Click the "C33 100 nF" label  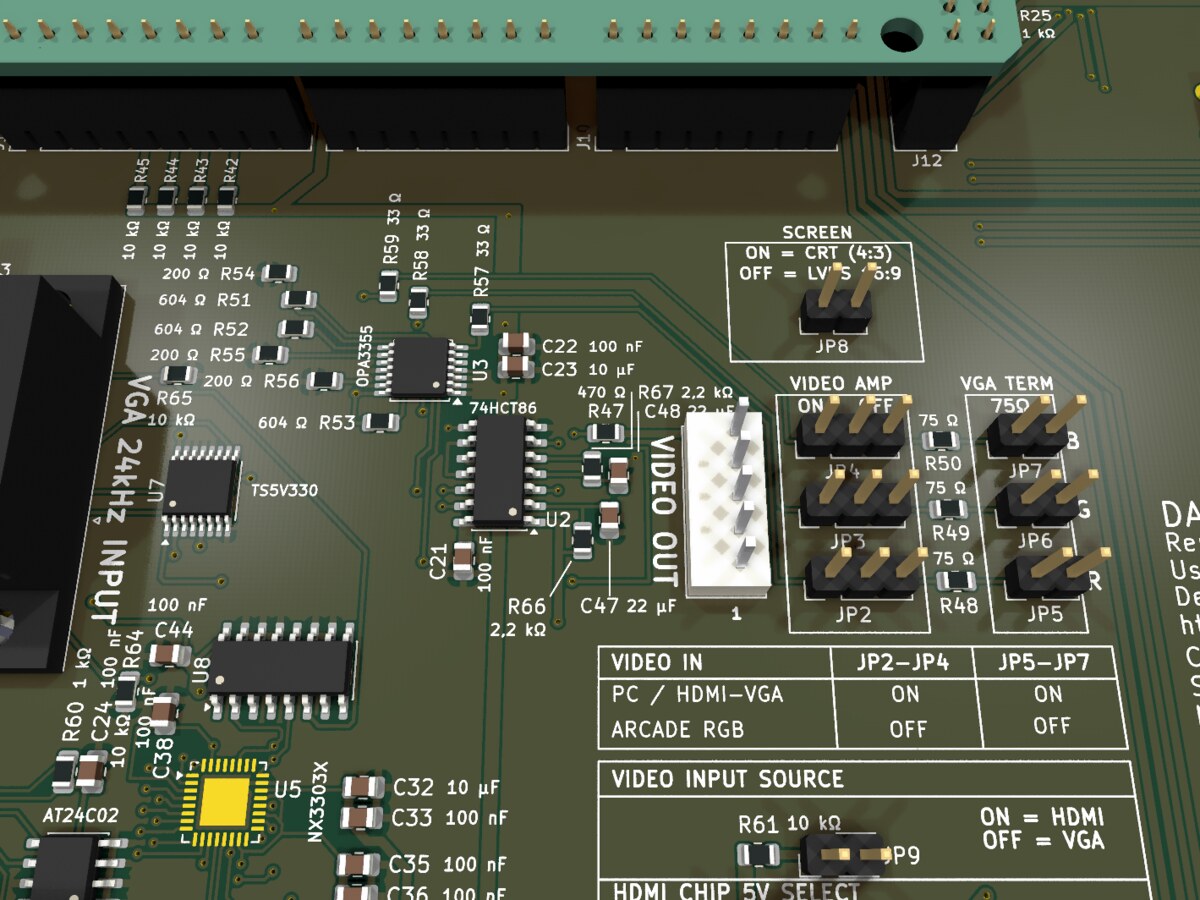click(x=449, y=818)
